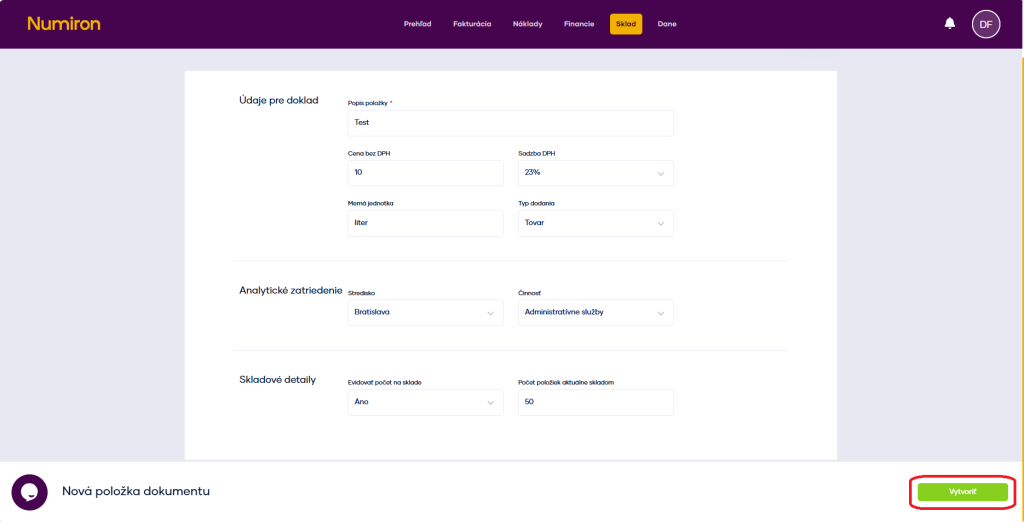The height and width of the screenshot is (522, 1024).
Task: Click the Počet položiek aktuálne skladom field
Action: pos(595,402)
